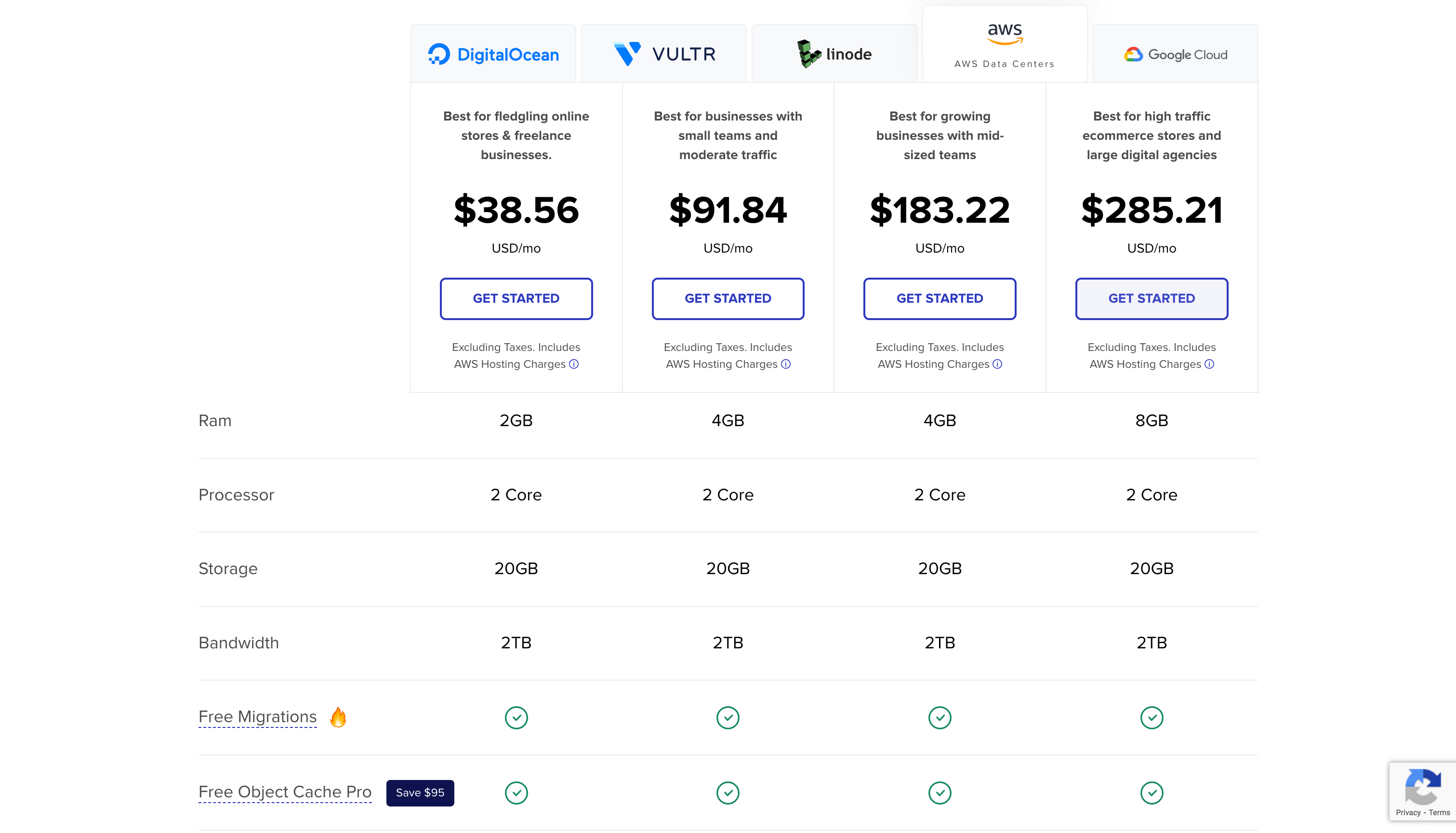Image resolution: width=1456 pixels, height=833 pixels.
Task: Click the Processor row label
Action: [x=236, y=495]
